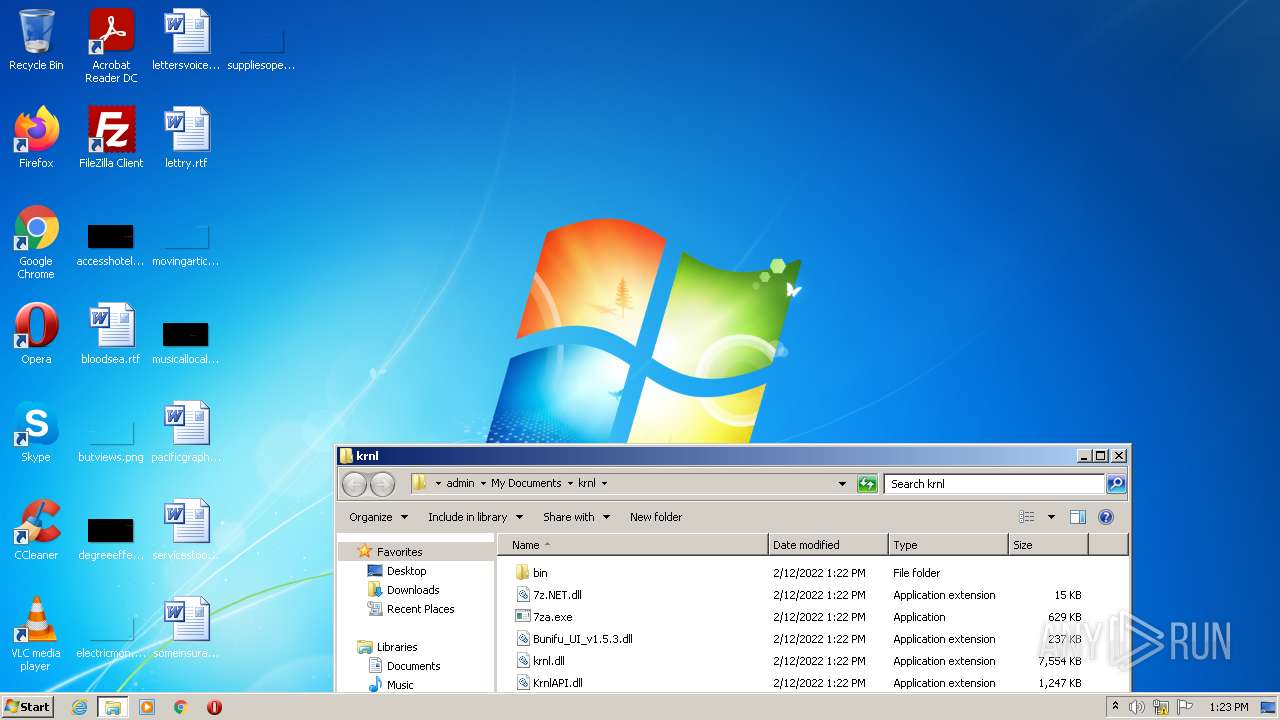Sort by Type column header
This screenshot has width=1280, height=720.
948,545
